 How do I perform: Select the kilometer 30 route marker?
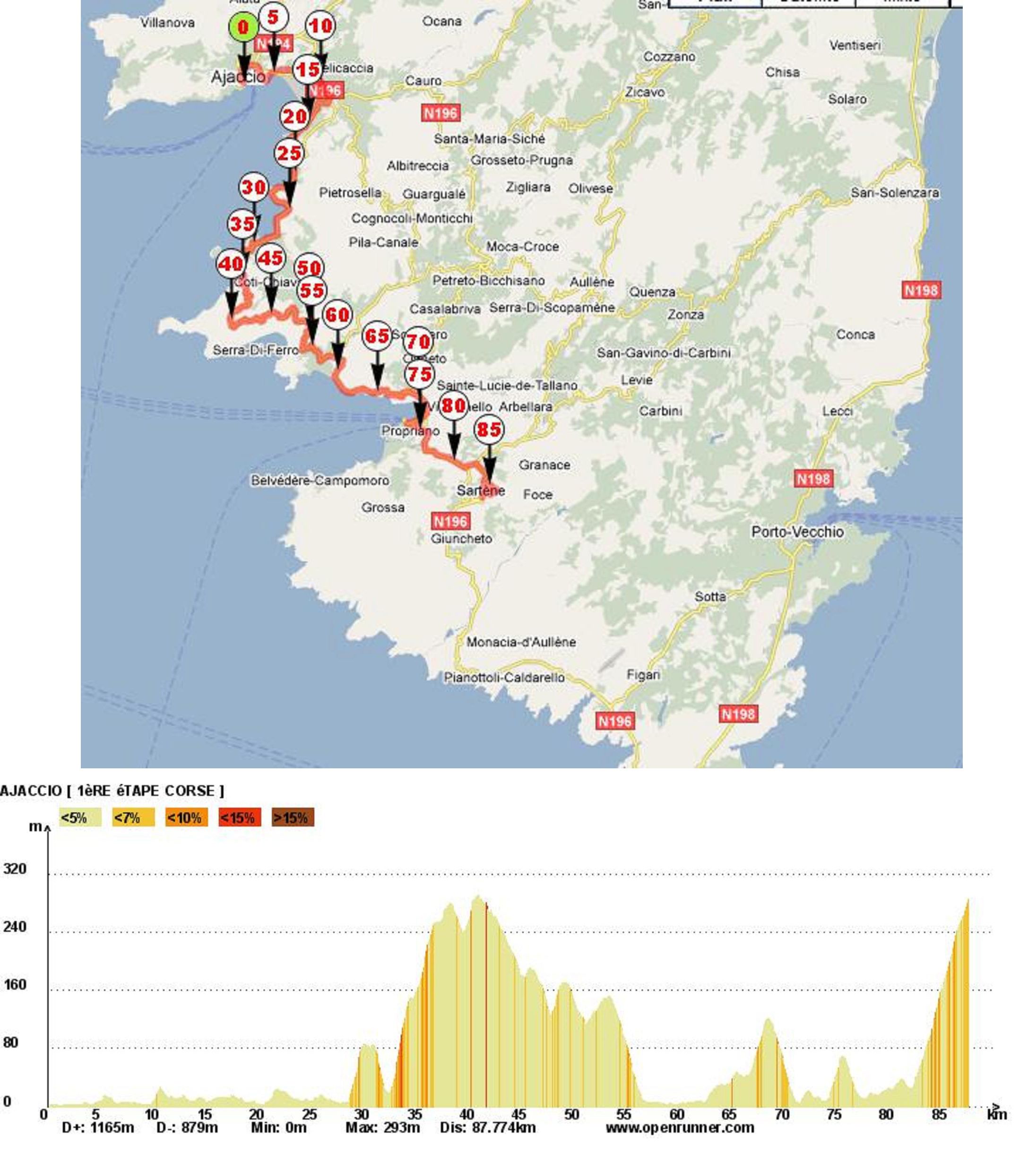[253, 187]
